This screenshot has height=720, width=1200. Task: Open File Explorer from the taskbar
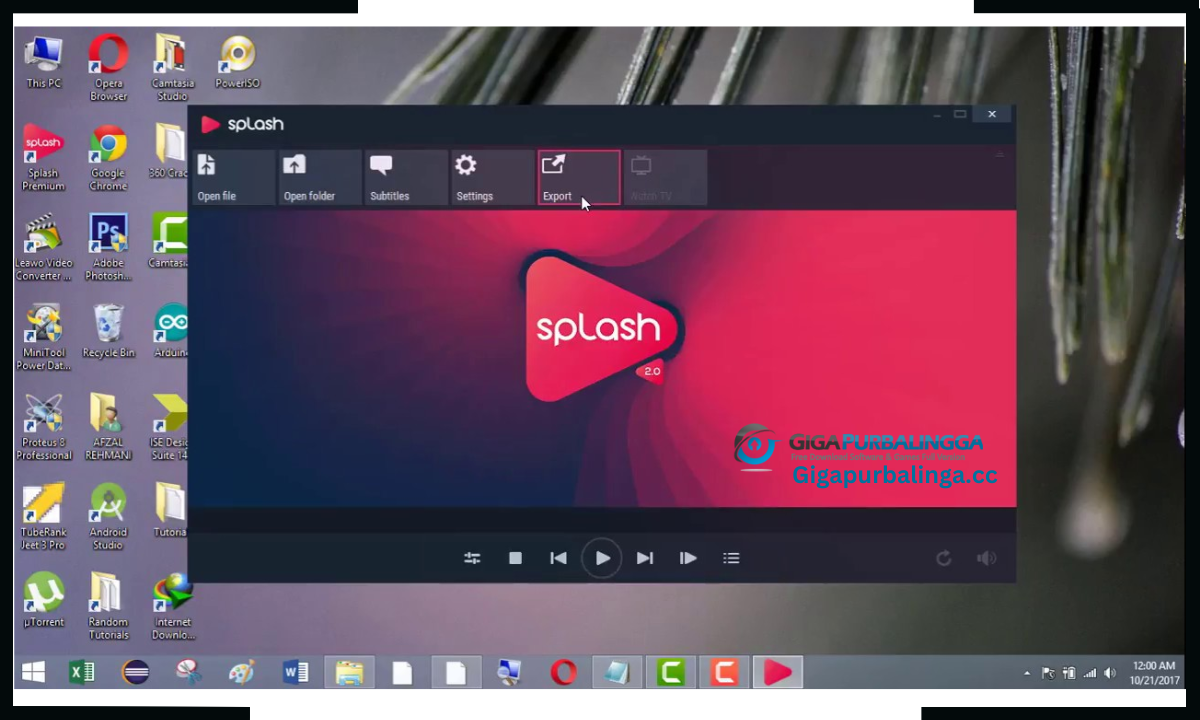pyautogui.click(x=349, y=672)
